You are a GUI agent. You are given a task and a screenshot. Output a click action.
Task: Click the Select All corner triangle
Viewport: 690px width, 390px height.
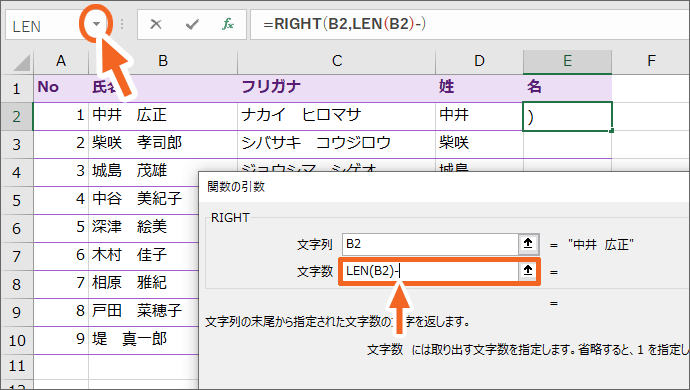tap(21, 62)
